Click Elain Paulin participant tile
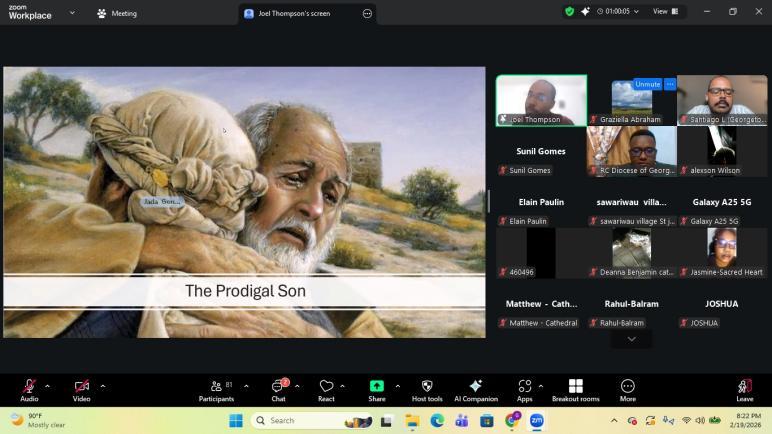 coord(541,202)
